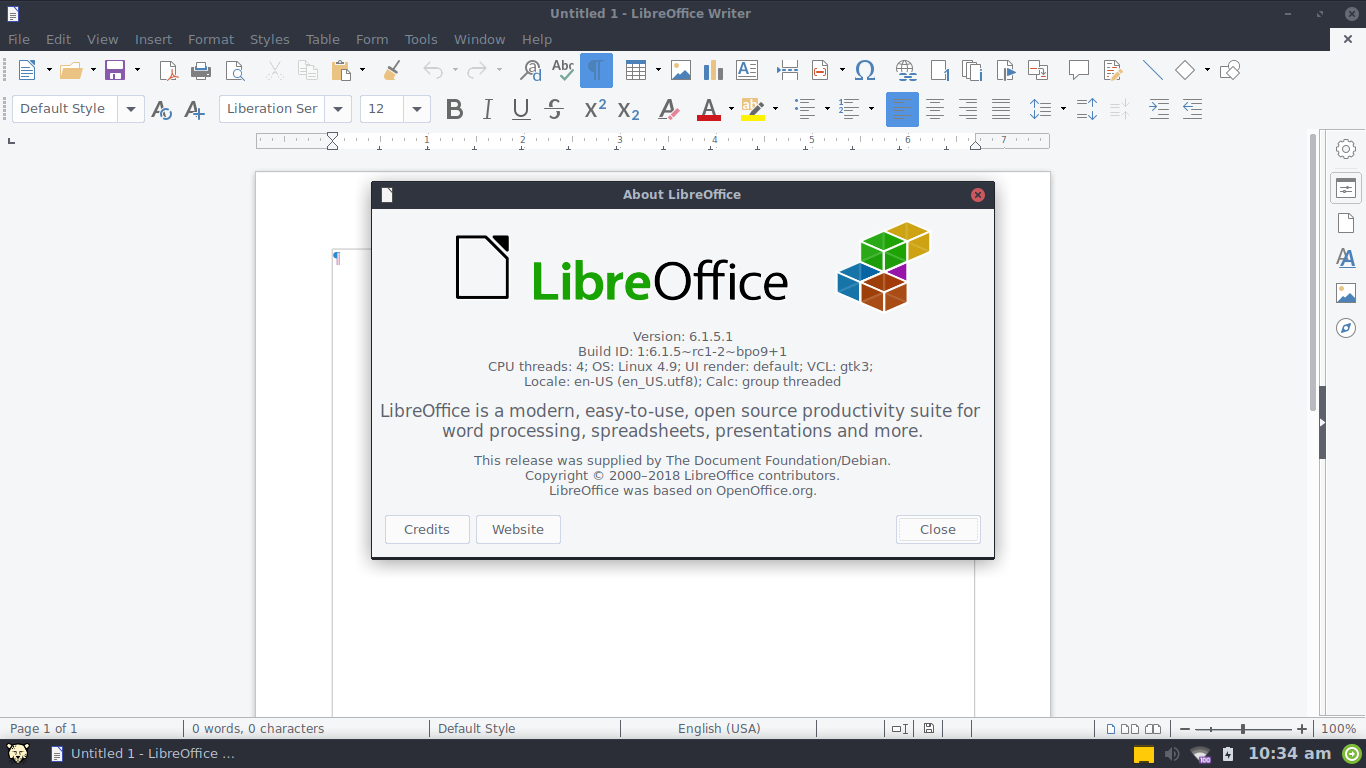The width and height of the screenshot is (1366, 768).
Task: Expand the font name dropdown arrow
Action: 338,109
